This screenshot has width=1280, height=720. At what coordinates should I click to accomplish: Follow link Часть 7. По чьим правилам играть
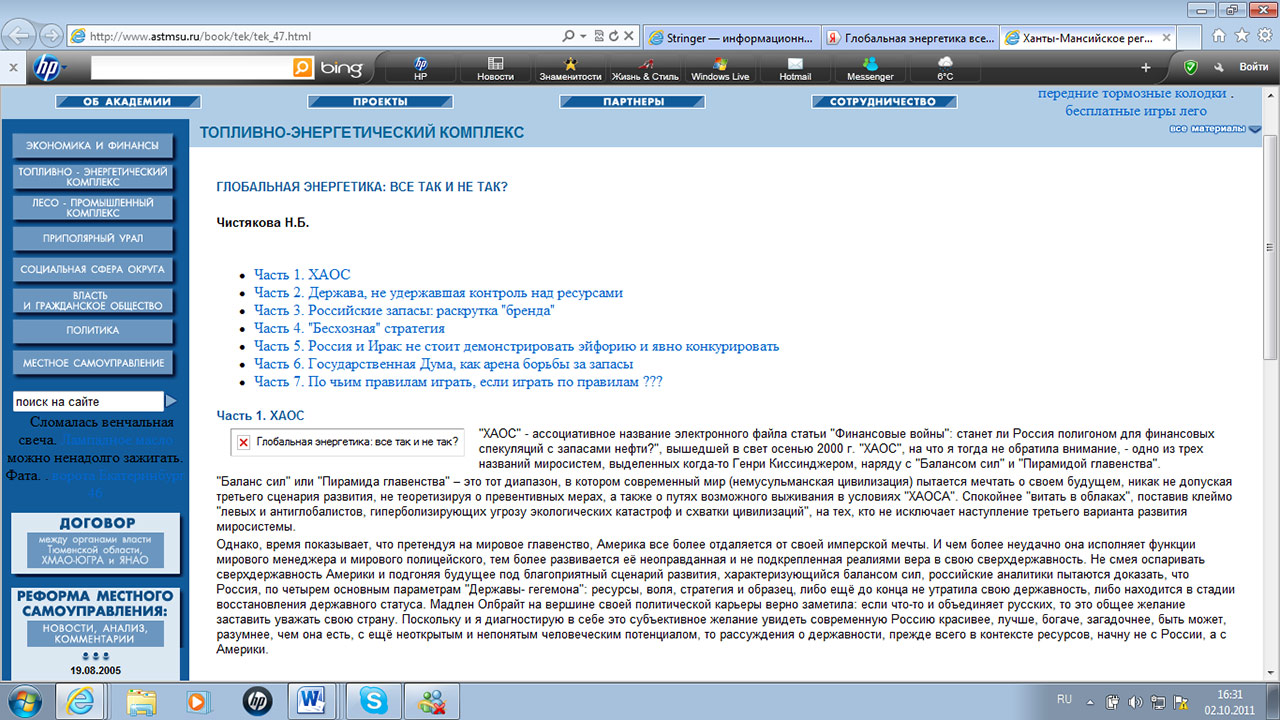[x=458, y=382]
